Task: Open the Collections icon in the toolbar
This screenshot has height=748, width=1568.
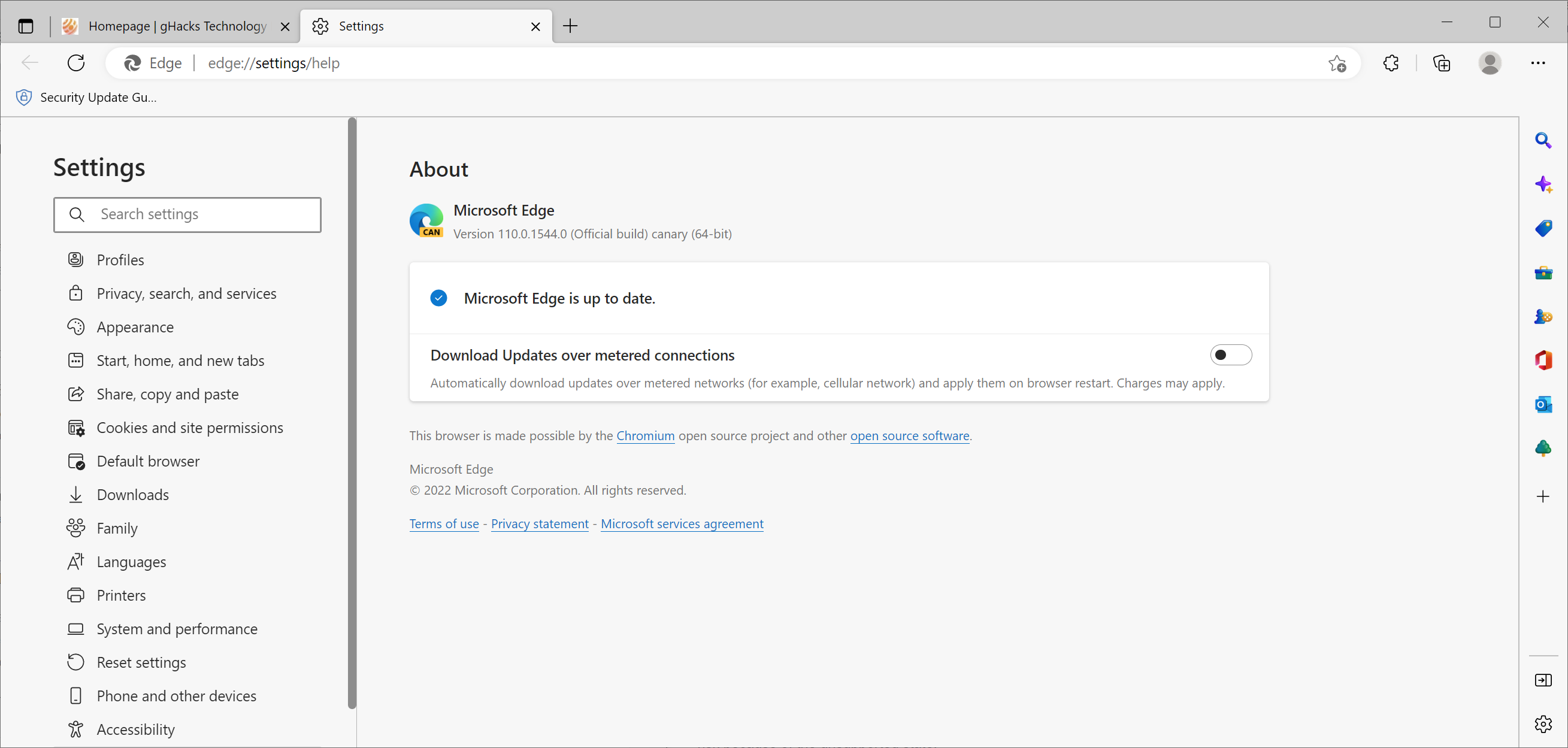Action: pyautogui.click(x=1442, y=63)
